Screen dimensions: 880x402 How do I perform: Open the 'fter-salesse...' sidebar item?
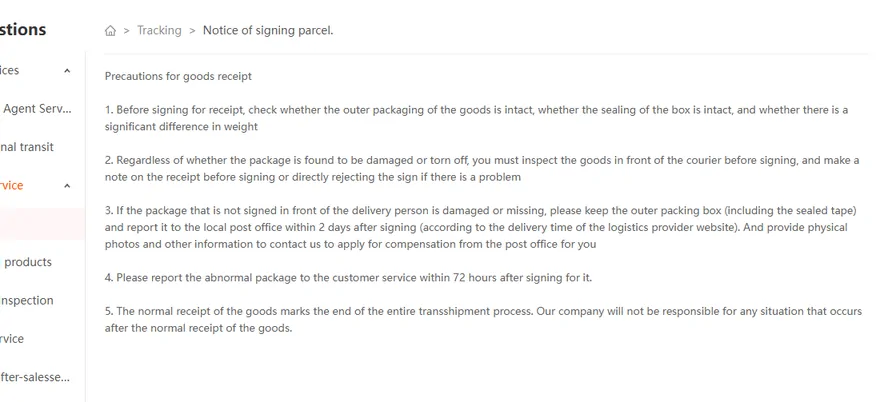coord(35,377)
